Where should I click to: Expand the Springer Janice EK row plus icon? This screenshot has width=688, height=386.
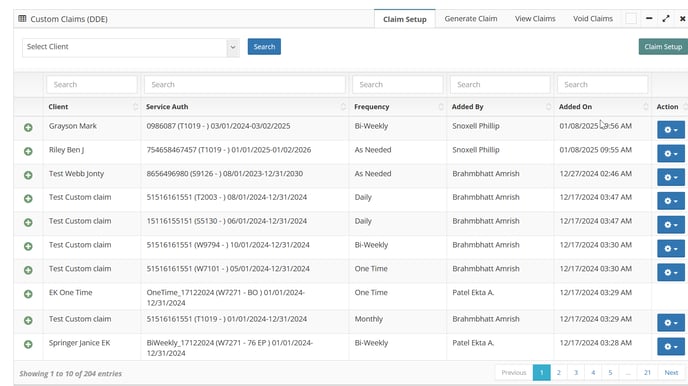[x=28, y=344]
